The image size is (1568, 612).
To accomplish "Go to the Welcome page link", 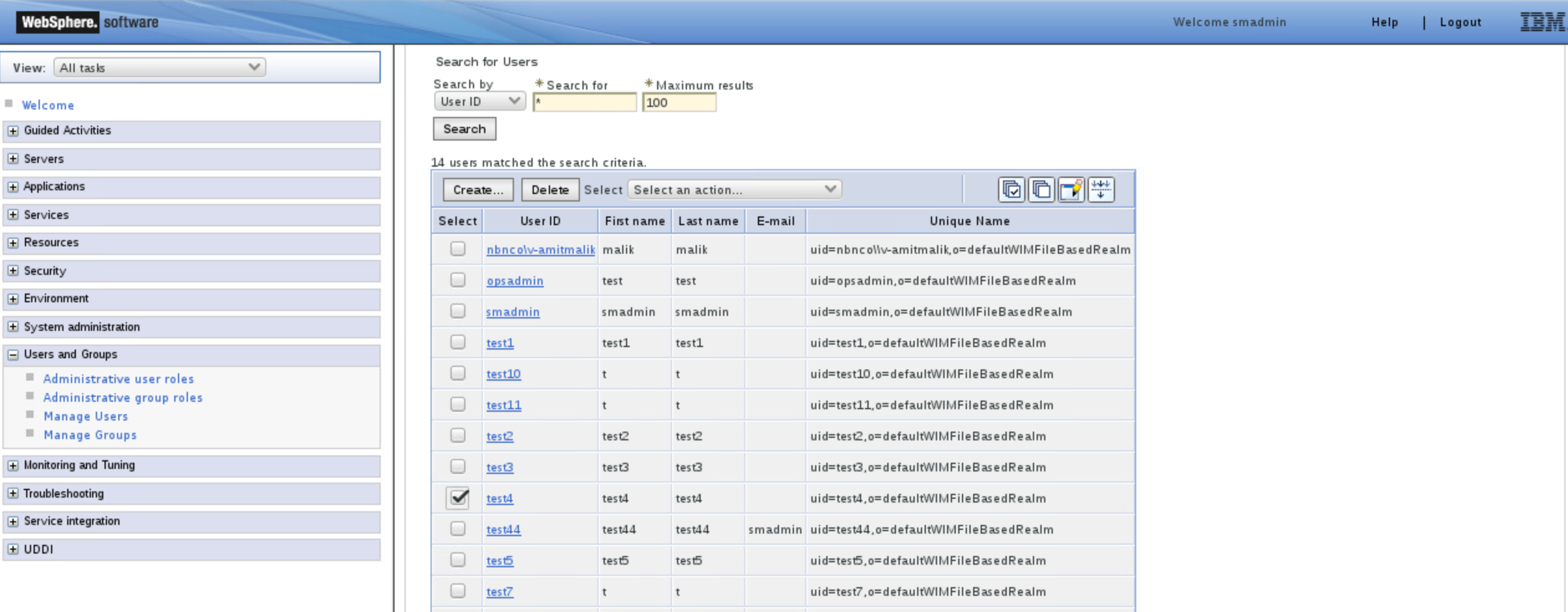I will pos(48,105).
